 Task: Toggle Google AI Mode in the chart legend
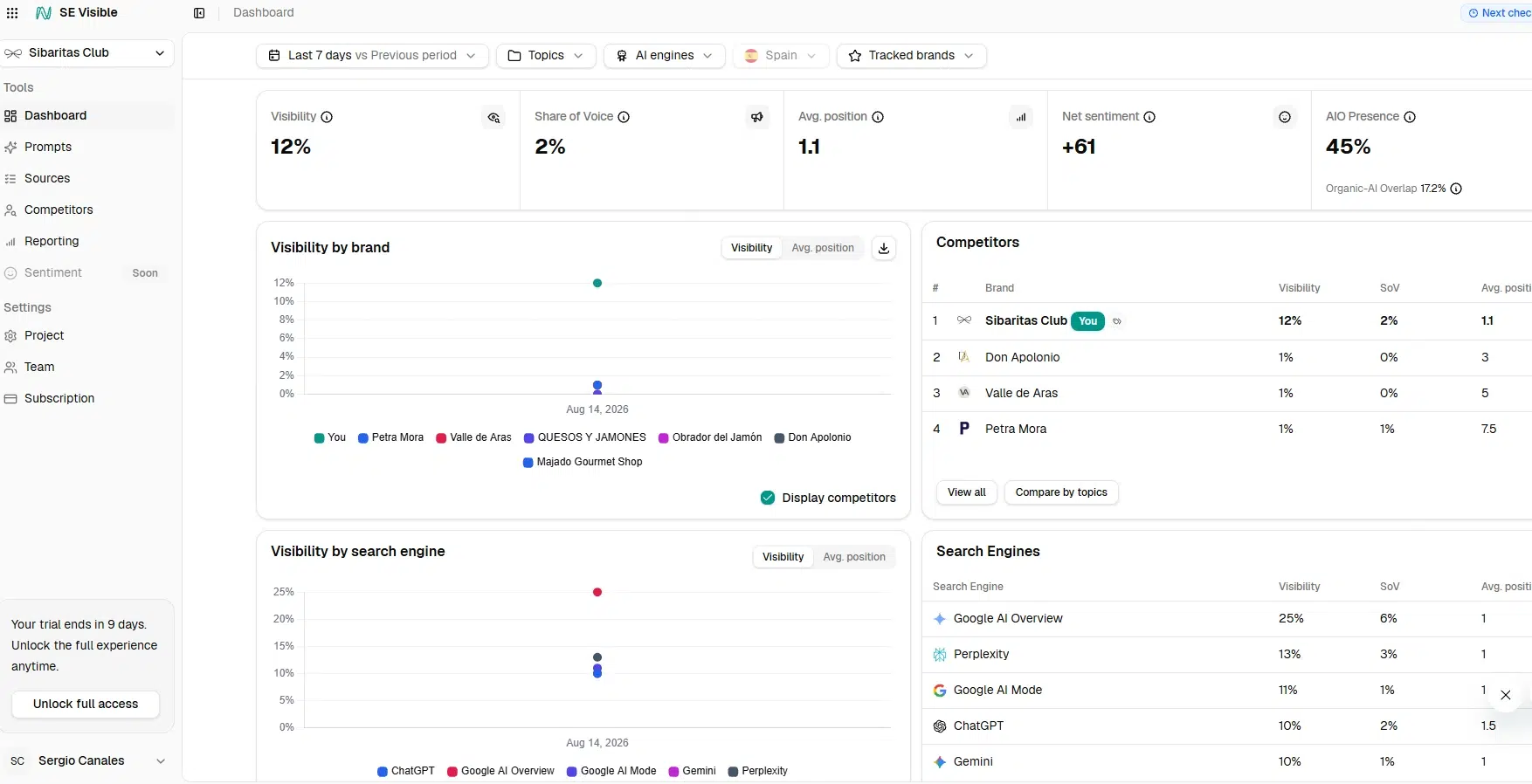pos(611,771)
